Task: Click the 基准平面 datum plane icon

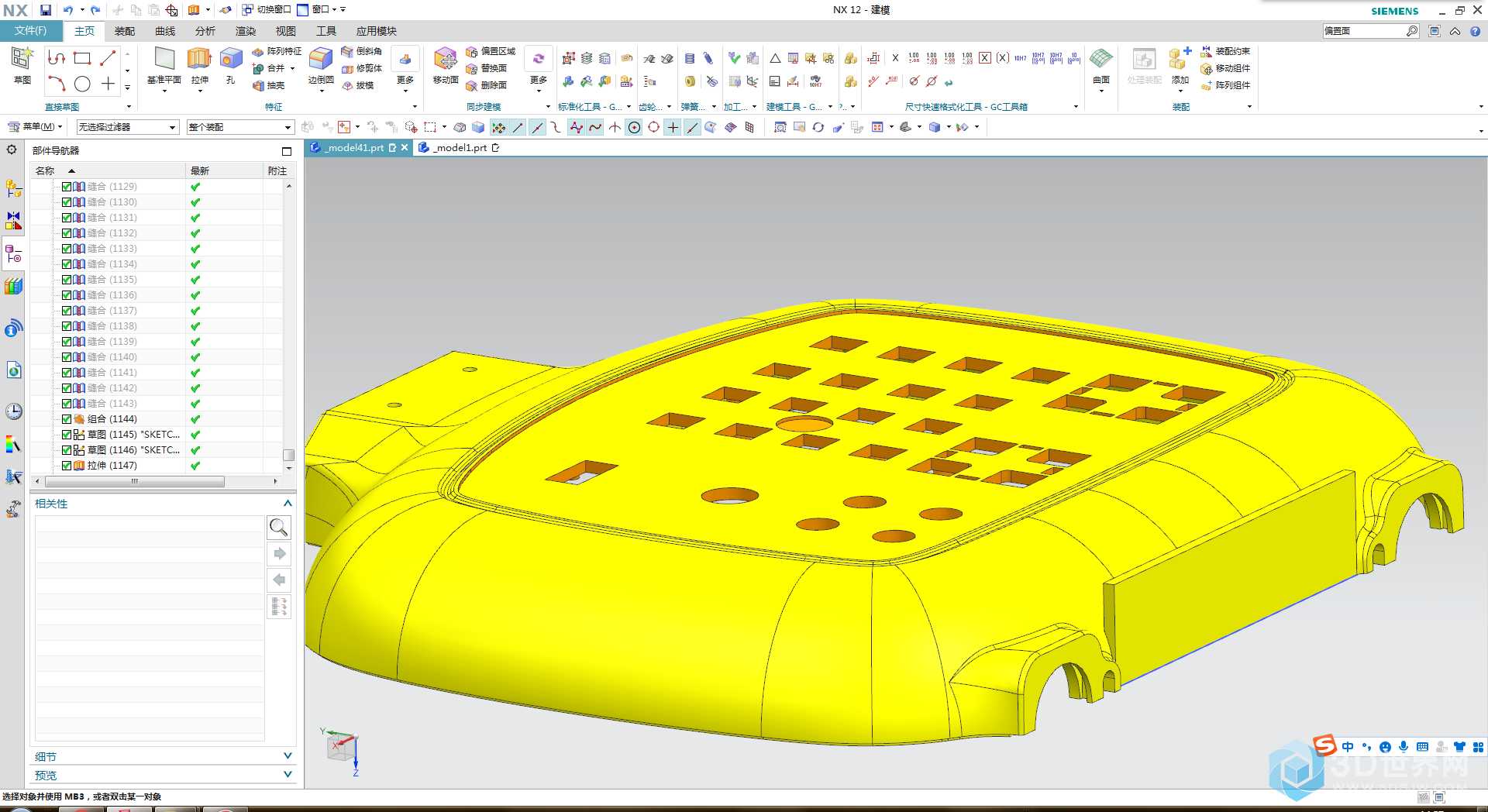Action: point(164,59)
